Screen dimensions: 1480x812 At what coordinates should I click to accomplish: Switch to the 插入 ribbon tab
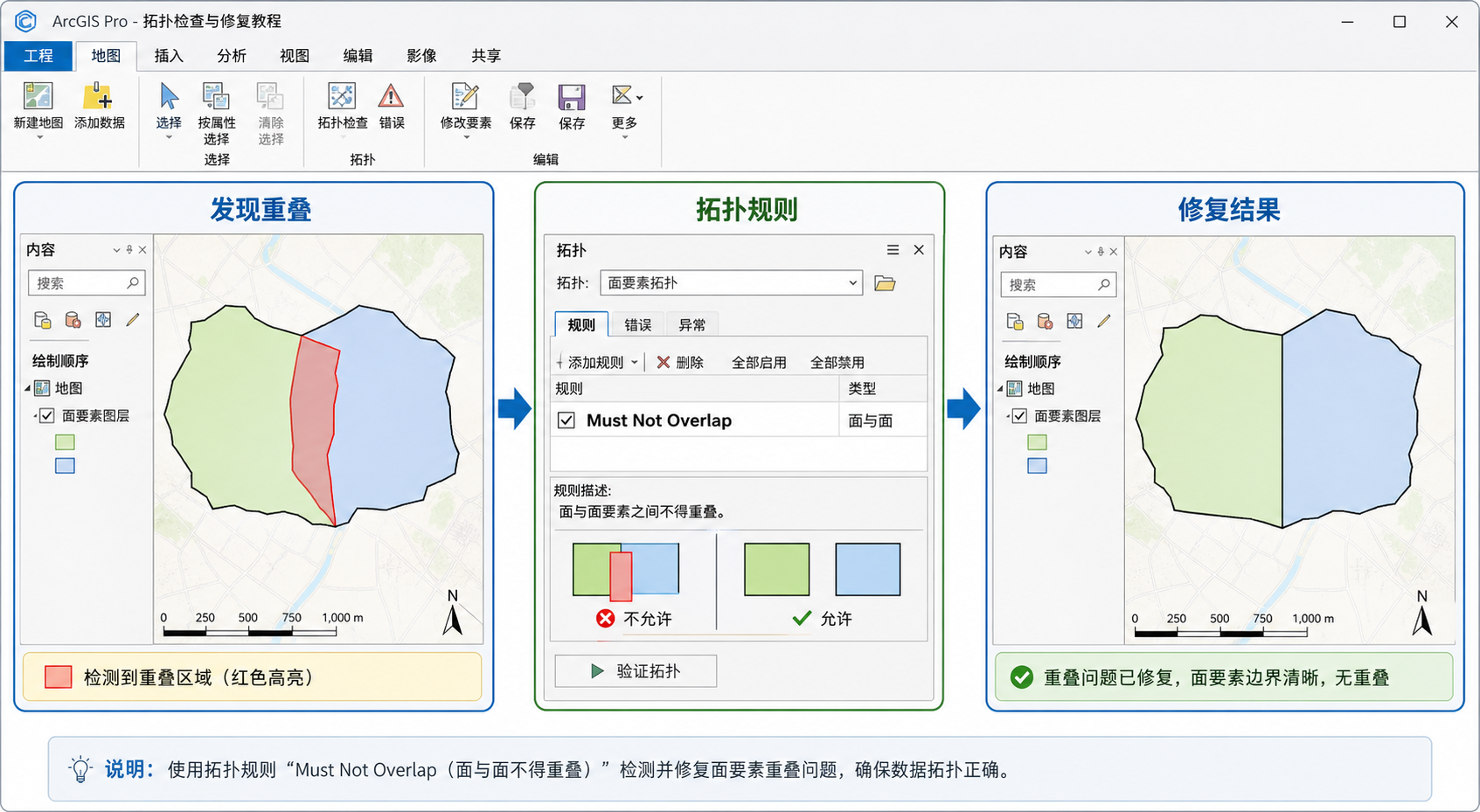coord(169,56)
